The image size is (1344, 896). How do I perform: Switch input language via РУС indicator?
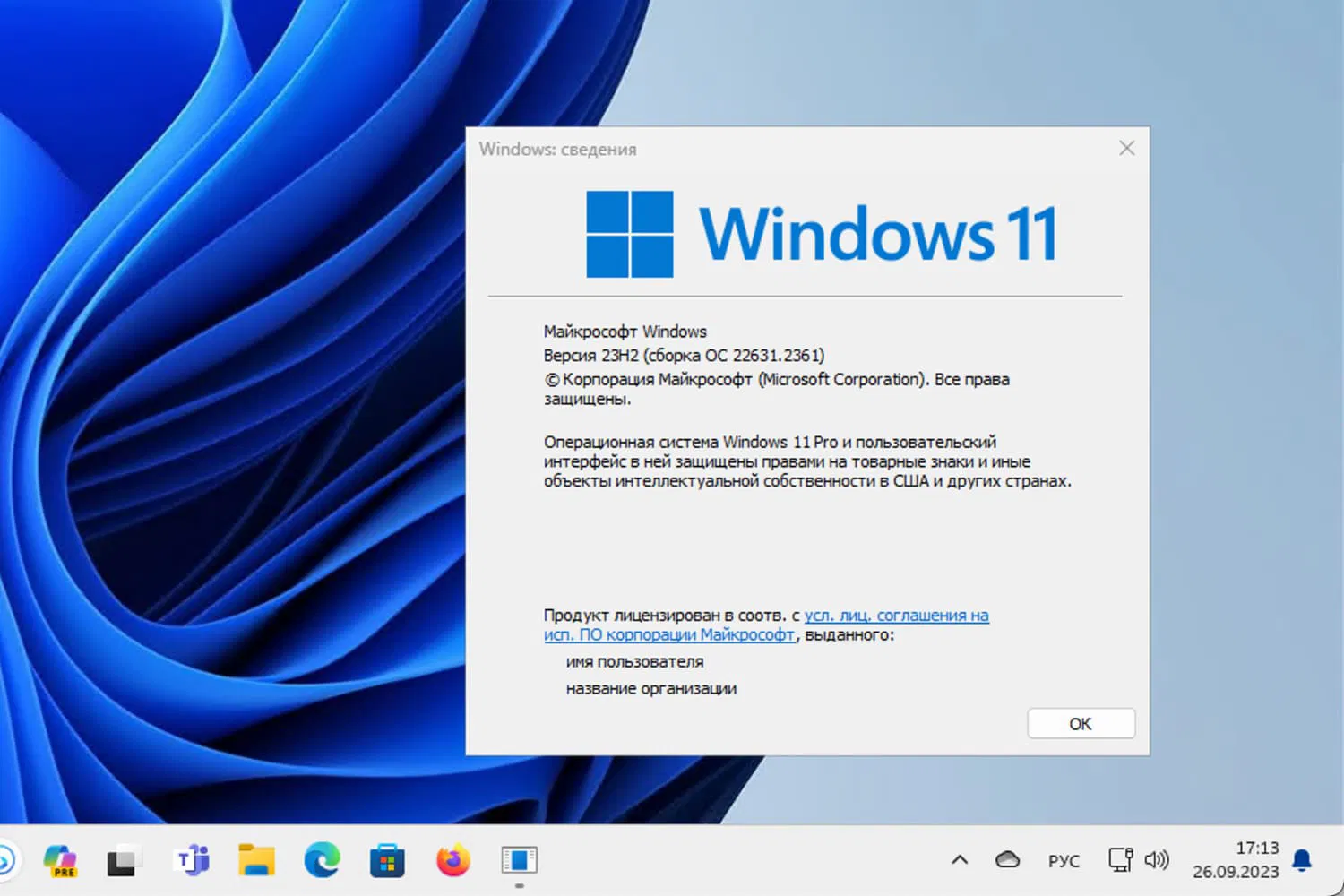coord(1064,861)
